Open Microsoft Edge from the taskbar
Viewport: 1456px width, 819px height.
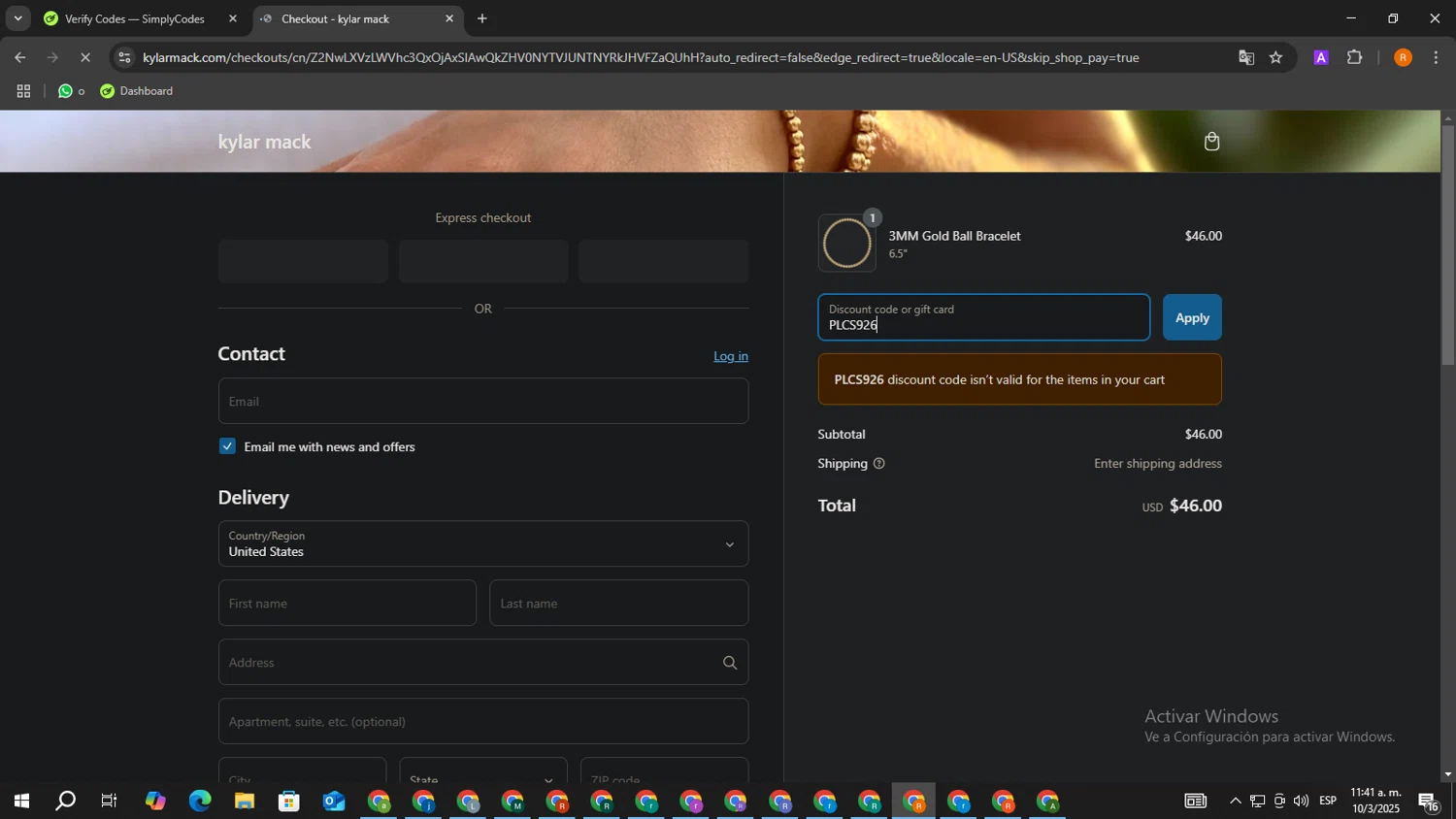point(200,802)
